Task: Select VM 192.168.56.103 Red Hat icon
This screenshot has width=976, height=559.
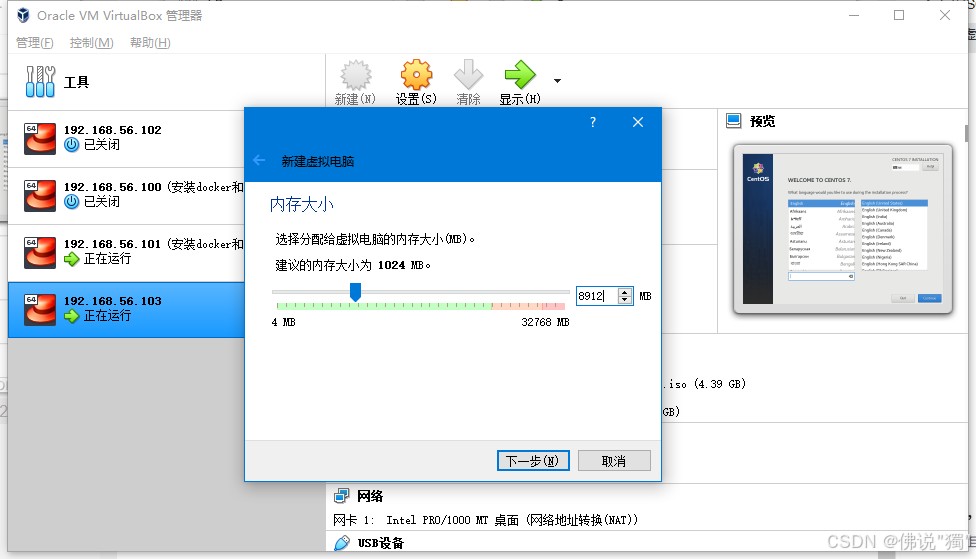Action: (40, 310)
